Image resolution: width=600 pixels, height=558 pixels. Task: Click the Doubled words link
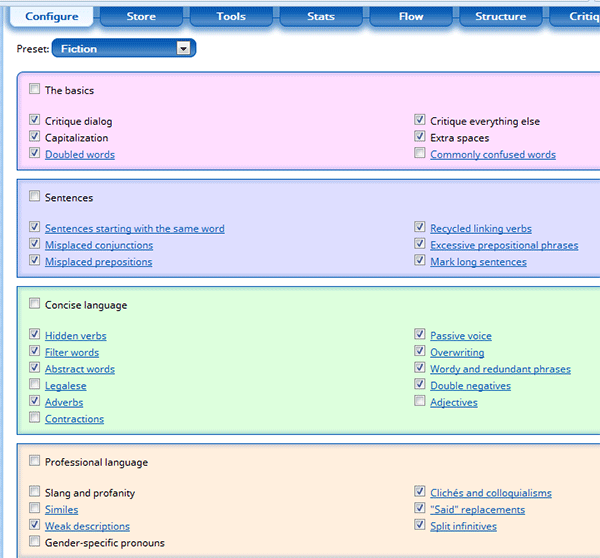pyautogui.click(x=79, y=154)
